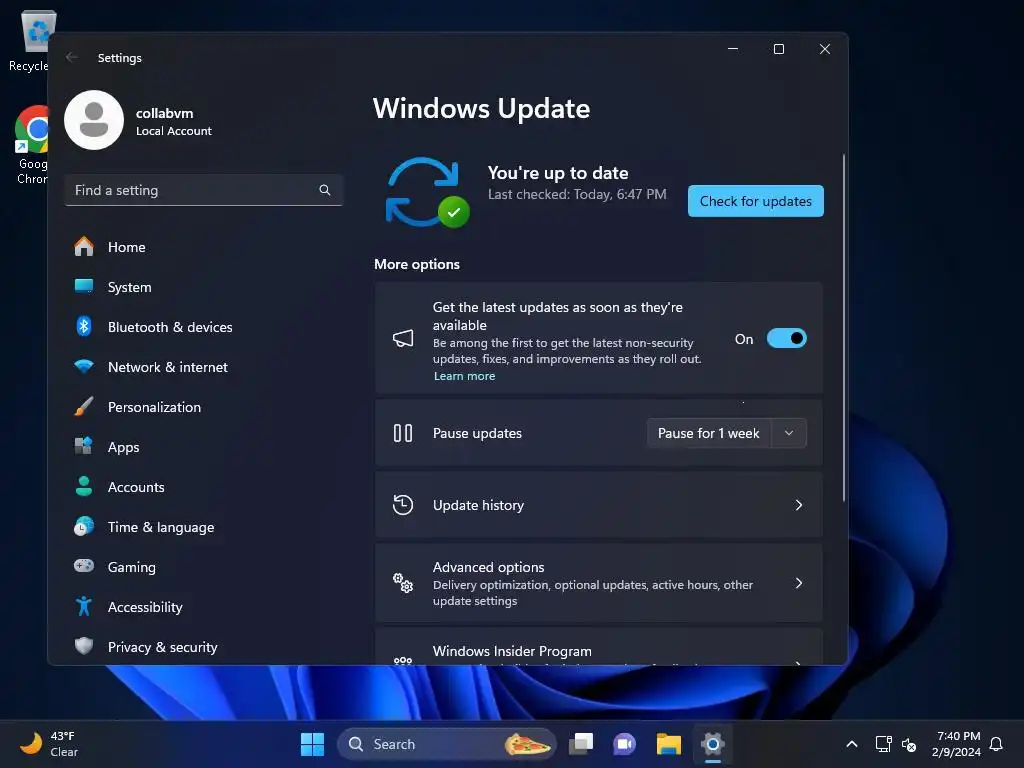Open Advanced options page
The height and width of the screenshot is (768, 1024).
pyautogui.click(x=599, y=583)
